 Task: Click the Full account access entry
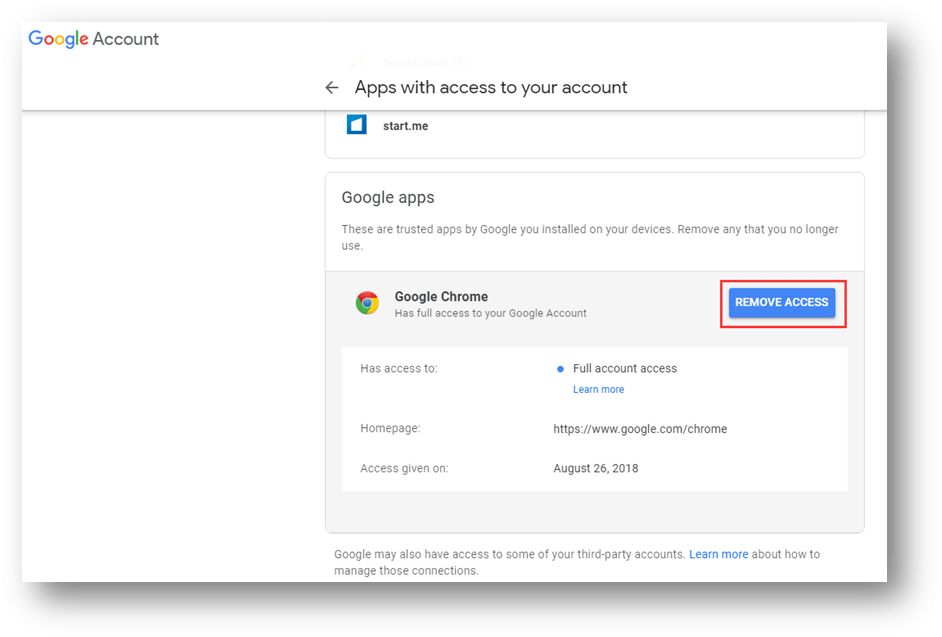pos(625,368)
